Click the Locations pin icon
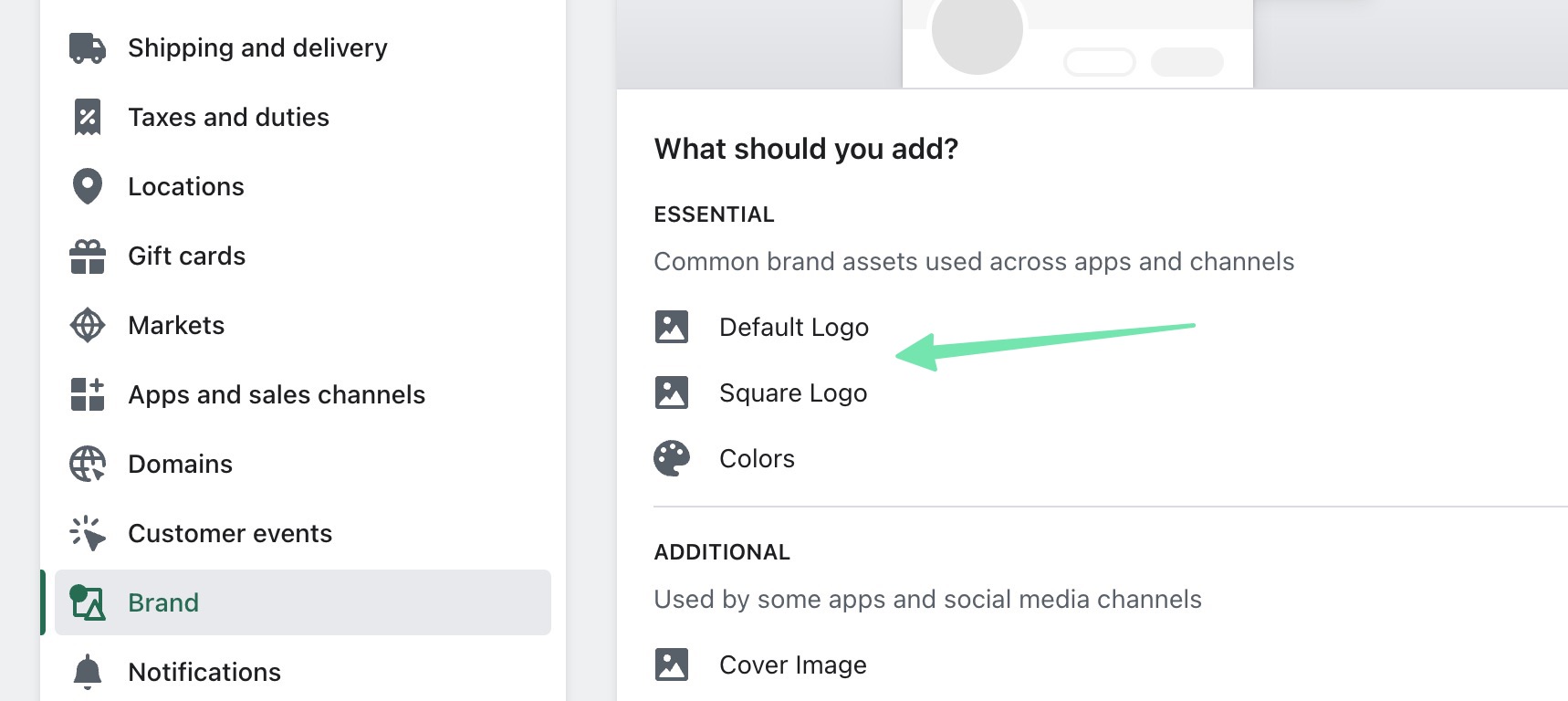Viewport: 1568px width, 701px height. click(88, 186)
